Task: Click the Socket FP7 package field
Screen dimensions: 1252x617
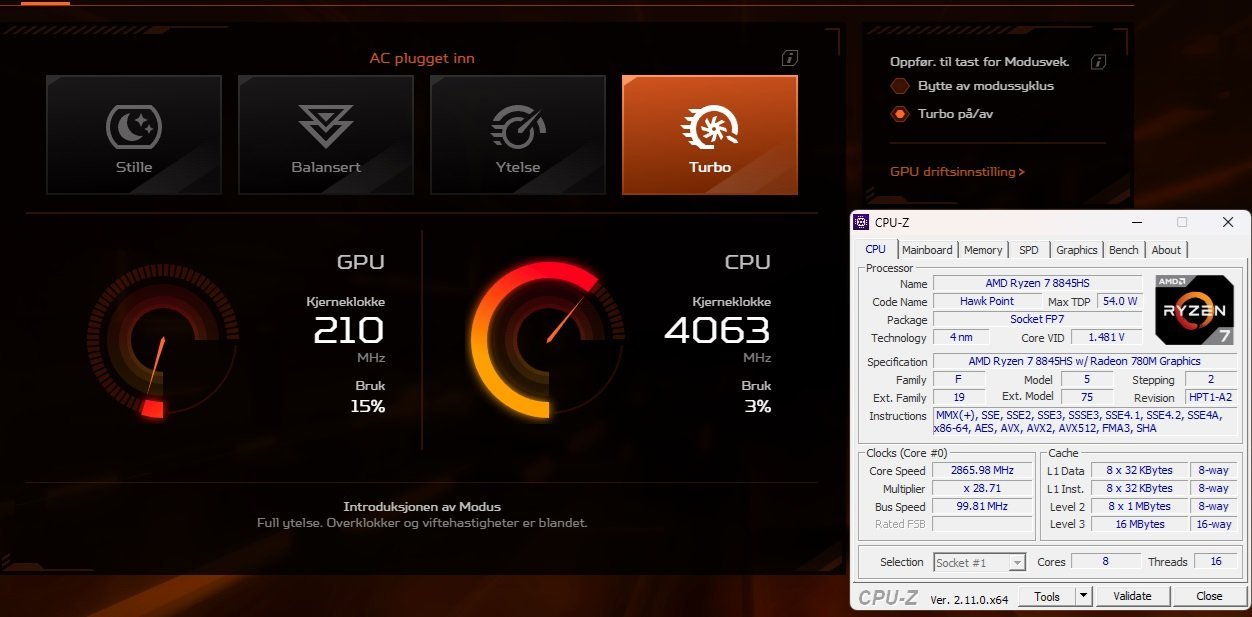Action: [1037, 320]
